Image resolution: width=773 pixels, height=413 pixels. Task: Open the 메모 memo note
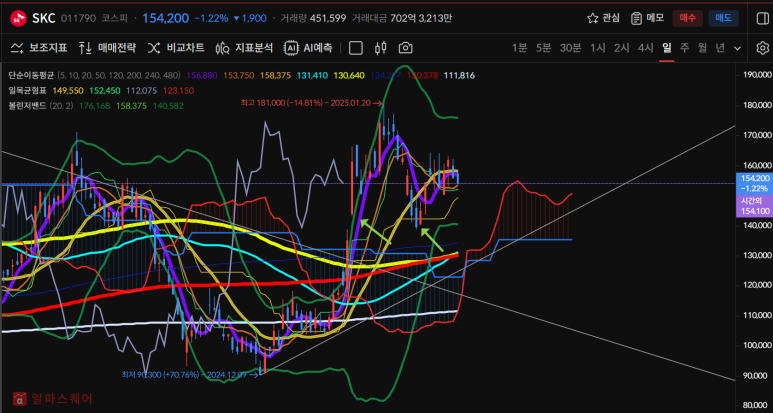pos(647,18)
